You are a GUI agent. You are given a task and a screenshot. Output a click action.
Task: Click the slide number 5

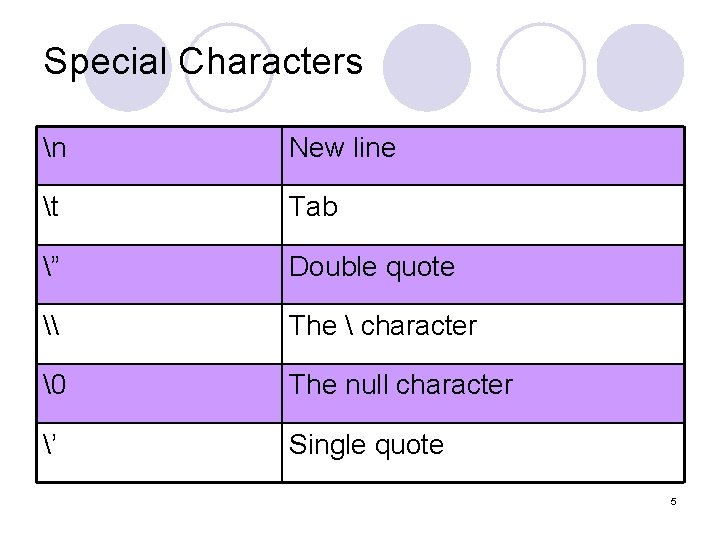tap(673, 501)
